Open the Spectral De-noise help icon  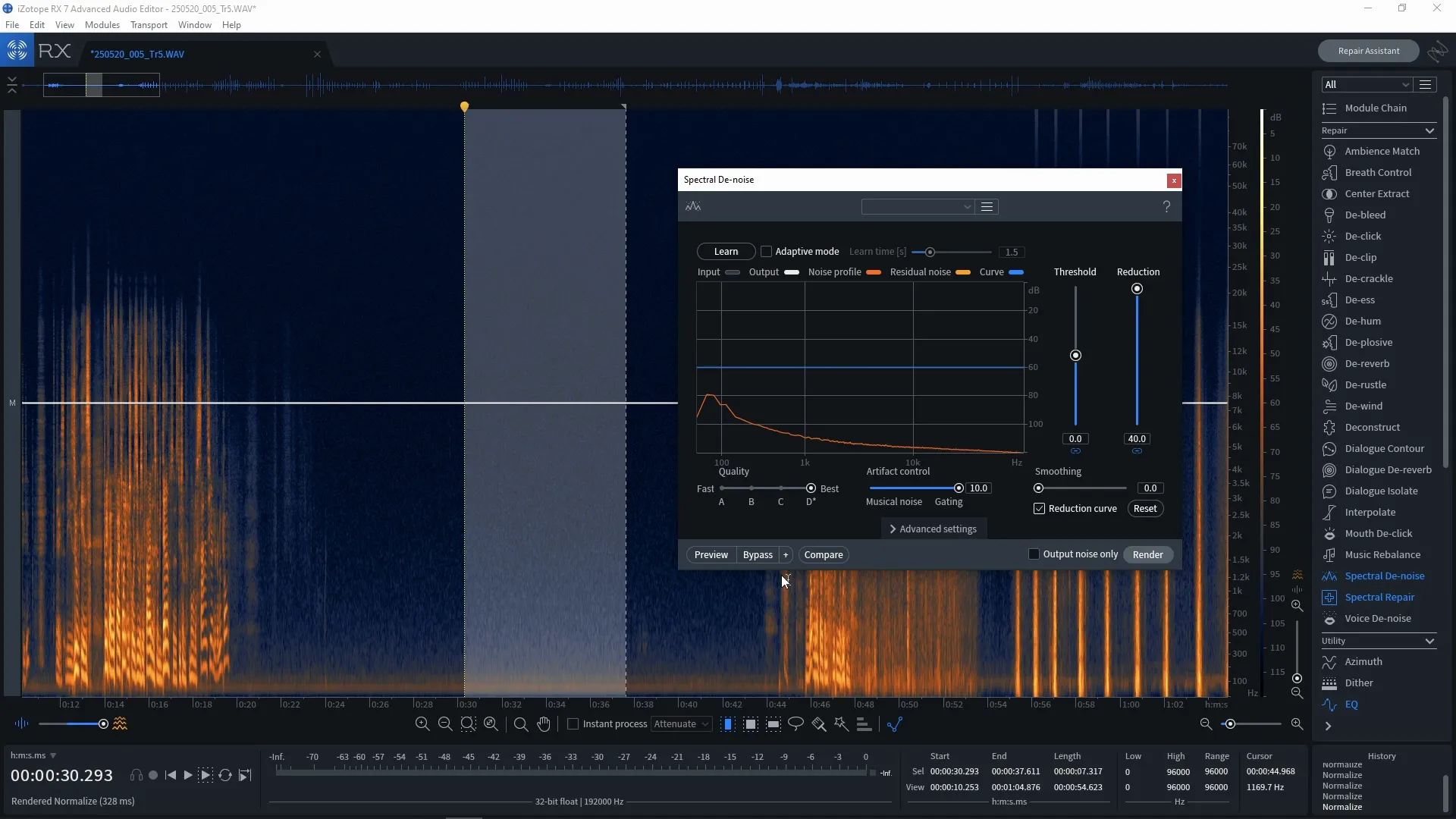click(1166, 206)
